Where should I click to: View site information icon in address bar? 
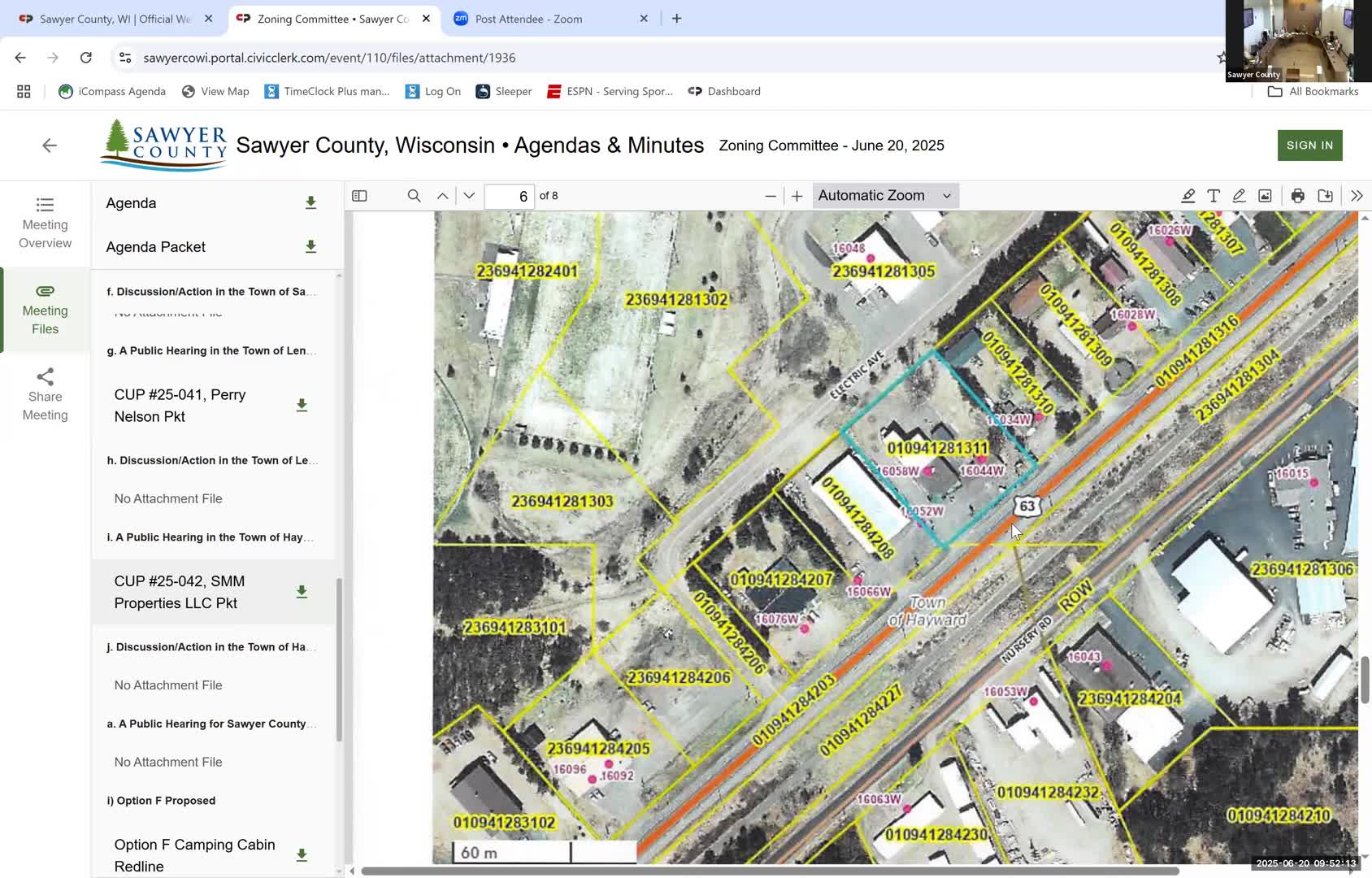tap(124, 58)
